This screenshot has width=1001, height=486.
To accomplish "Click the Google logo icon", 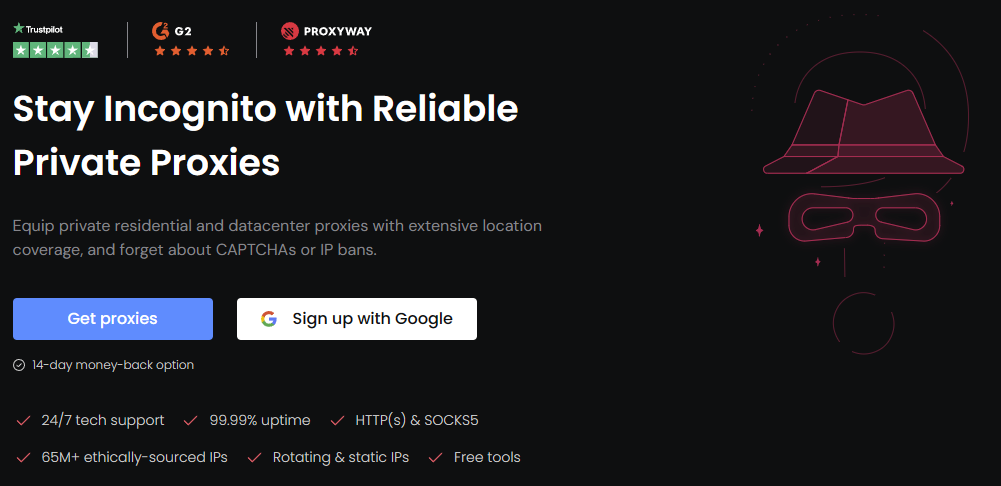I will click(268, 319).
